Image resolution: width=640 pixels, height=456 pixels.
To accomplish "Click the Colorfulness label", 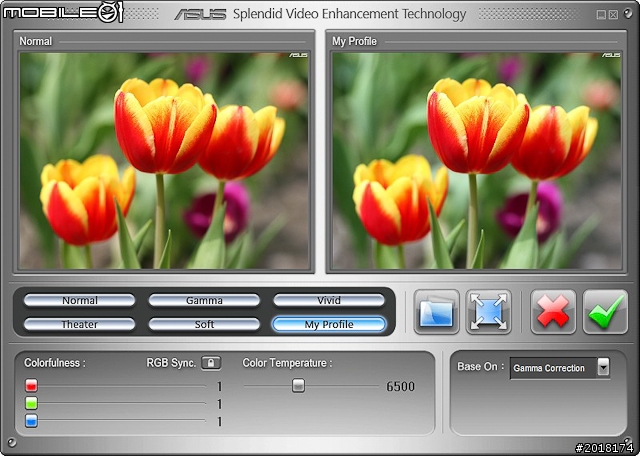I will (55, 363).
